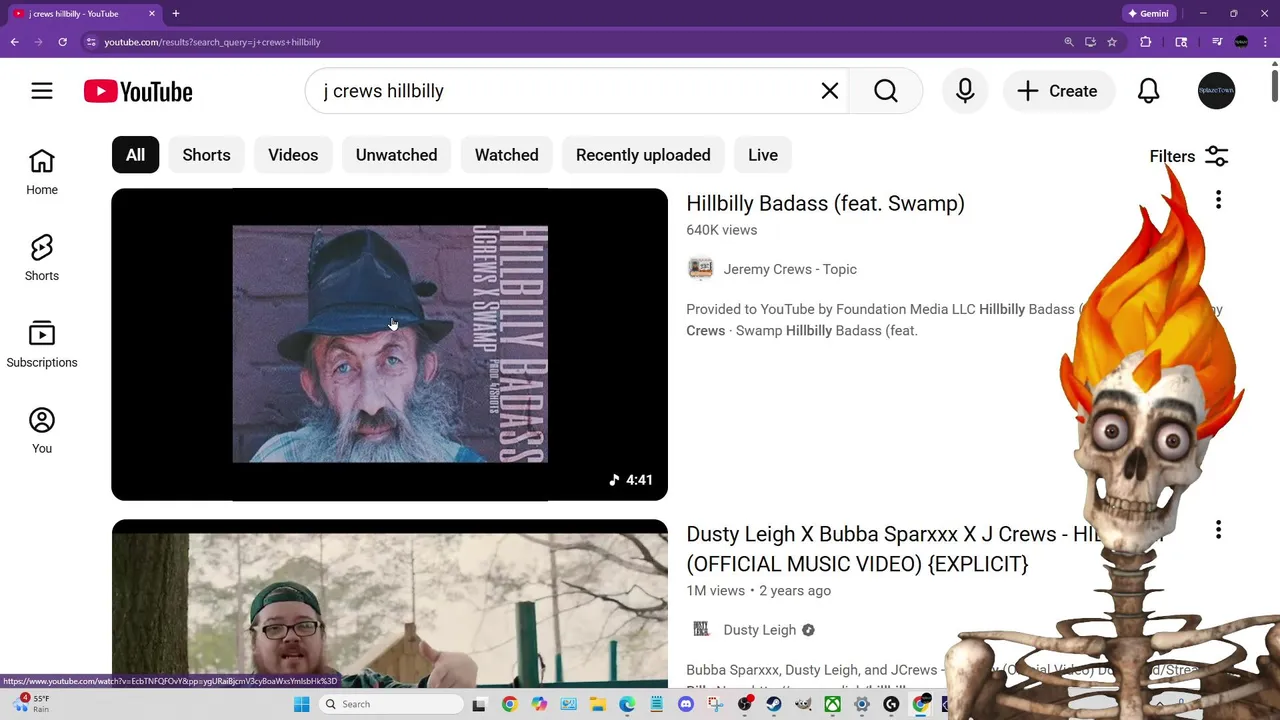Screen dimensions: 1280x720
Task: Open more options for Dusty Leigh video
Action: point(1218,530)
